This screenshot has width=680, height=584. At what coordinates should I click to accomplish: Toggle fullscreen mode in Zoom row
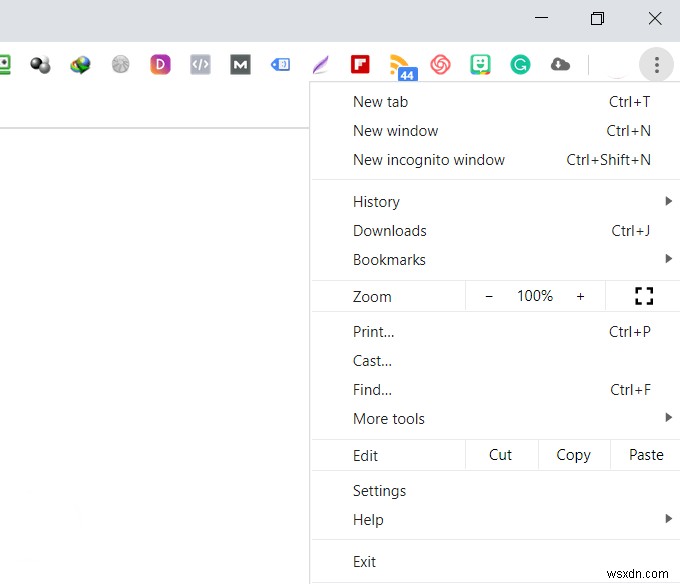point(644,296)
